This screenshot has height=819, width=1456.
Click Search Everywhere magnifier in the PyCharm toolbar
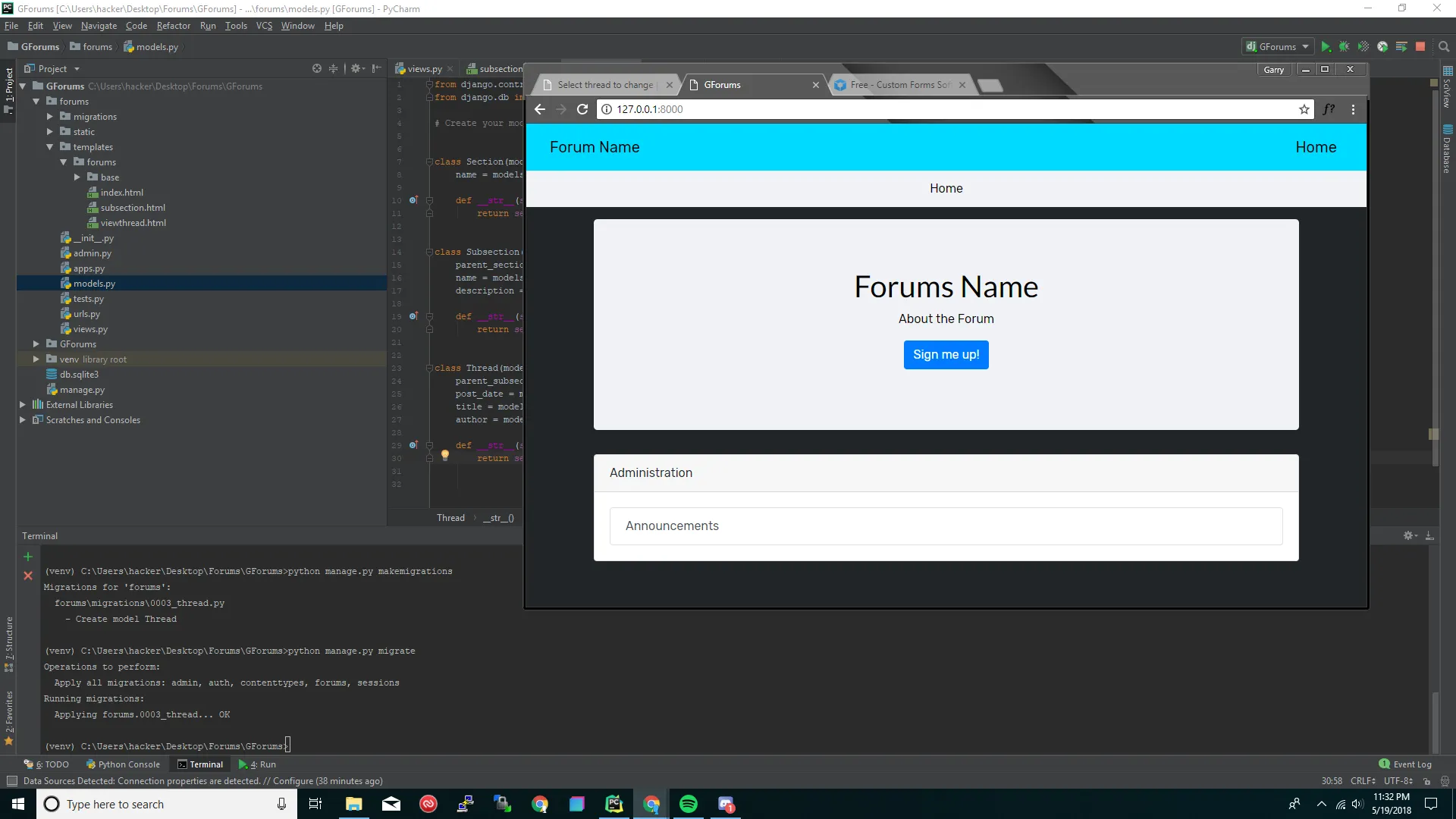coord(1444,47)
